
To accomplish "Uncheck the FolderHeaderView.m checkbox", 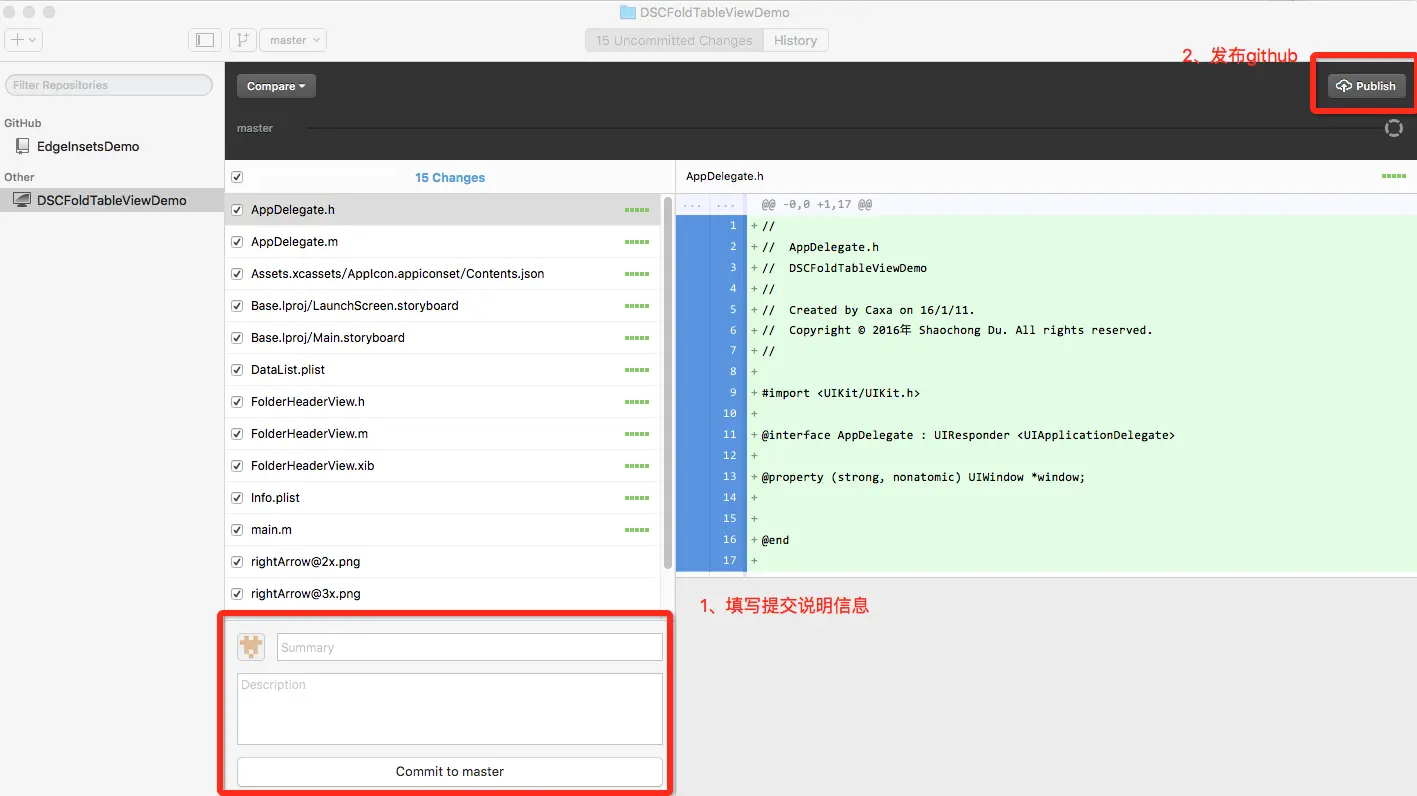I will pos(237,434).
